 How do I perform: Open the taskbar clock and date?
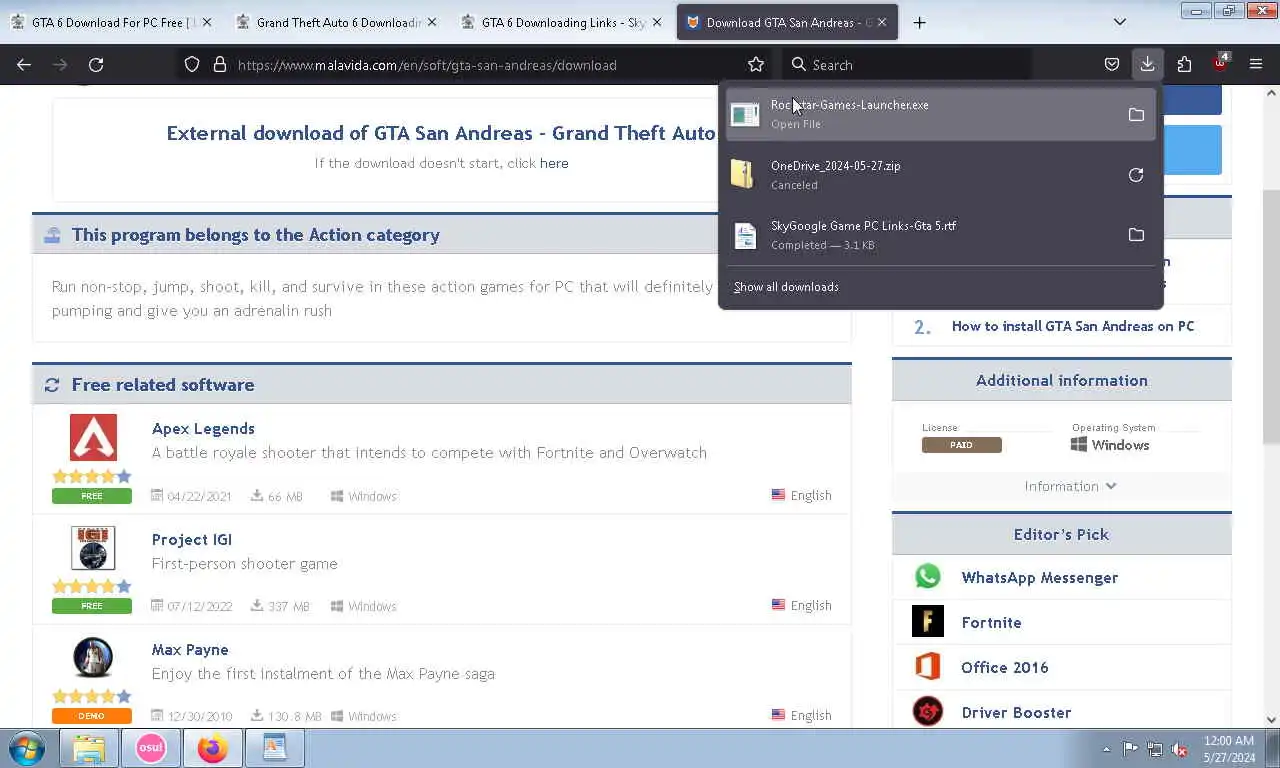1229,749
